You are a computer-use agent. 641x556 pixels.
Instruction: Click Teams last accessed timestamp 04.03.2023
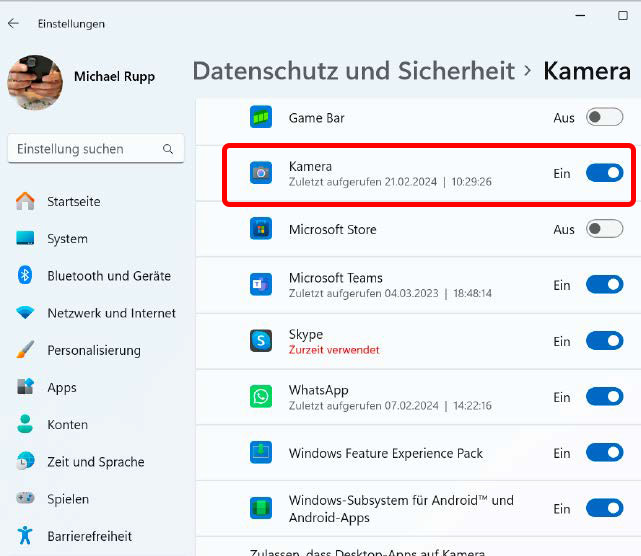click(390, 293)
